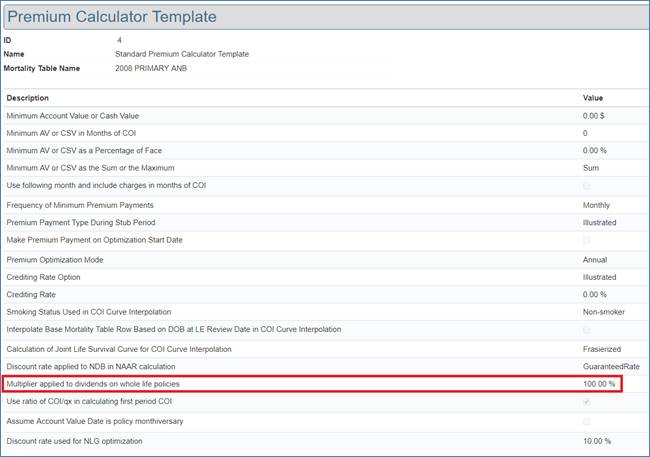Enable 'Make Premium Payment on Optimization Start Date' checkbox
Screen dimensions: 650x457
[586, 240]
